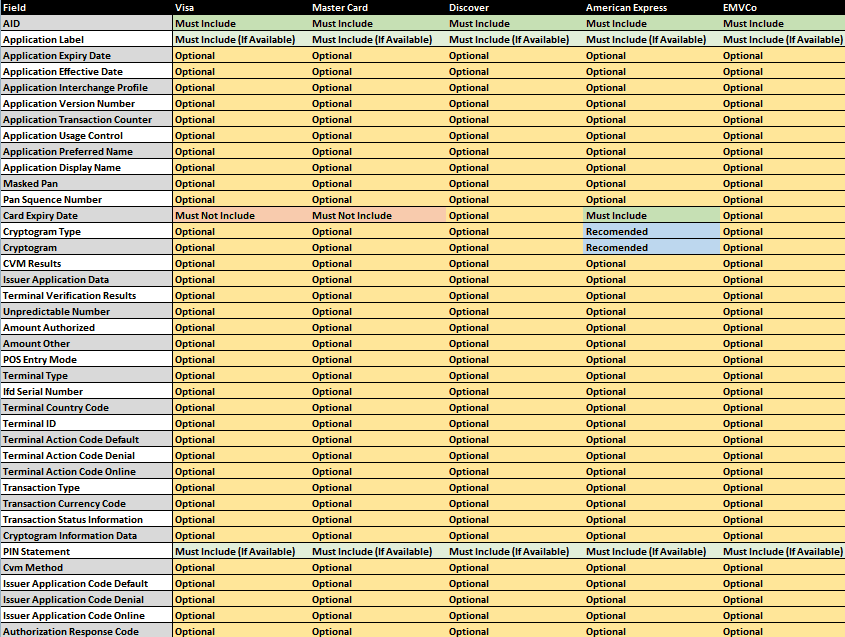Select the Discover column header
The image size is (845, 637).
(515, 8)
